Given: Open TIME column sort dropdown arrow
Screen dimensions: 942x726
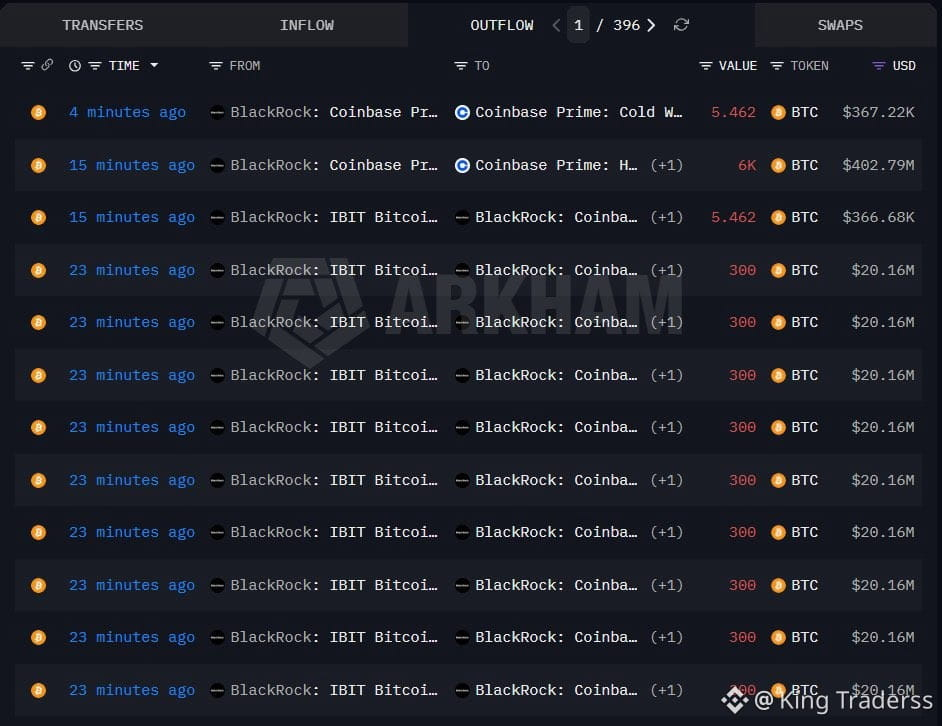Looking at the screenshot, I should pyautogui.click(x=154, y=65).
